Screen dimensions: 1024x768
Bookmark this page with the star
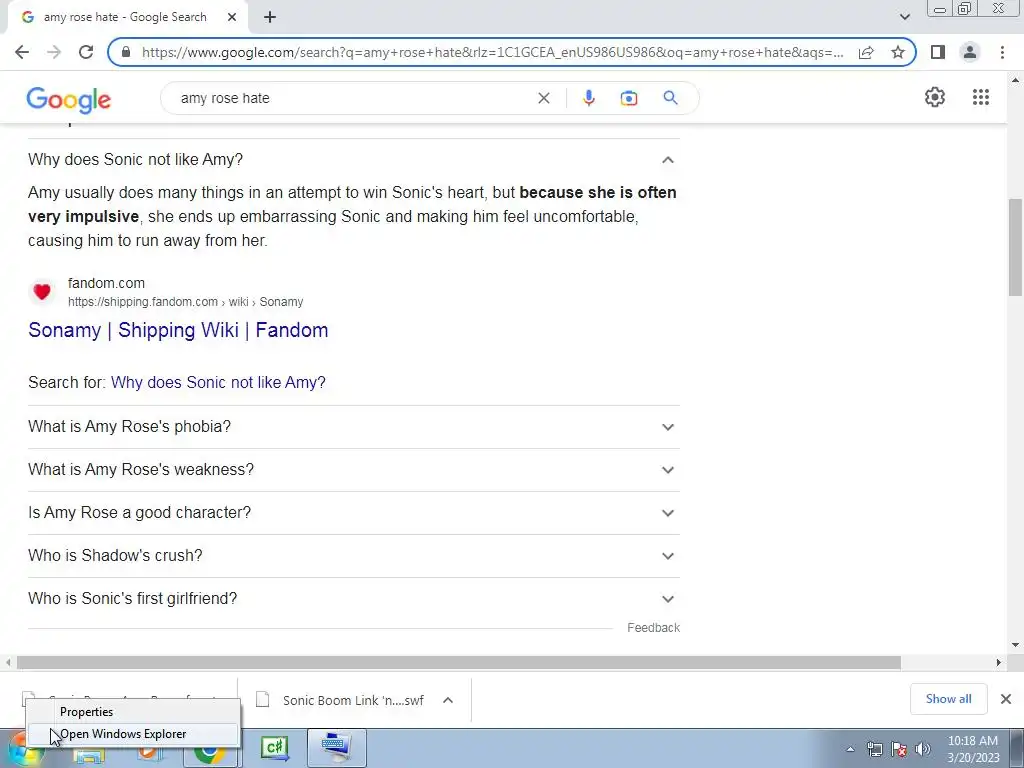[898, 52]
